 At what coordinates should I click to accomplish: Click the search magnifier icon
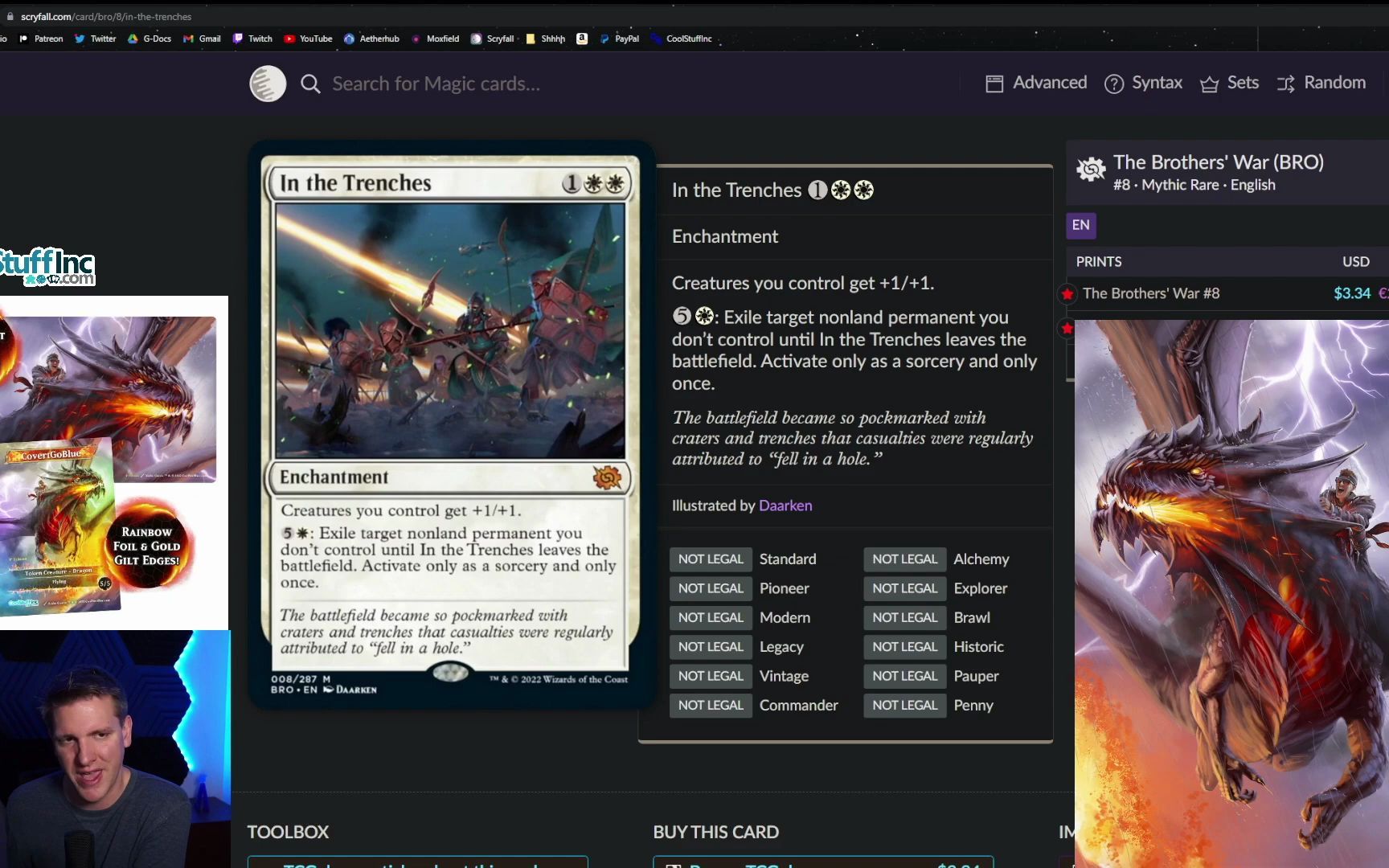310,84
